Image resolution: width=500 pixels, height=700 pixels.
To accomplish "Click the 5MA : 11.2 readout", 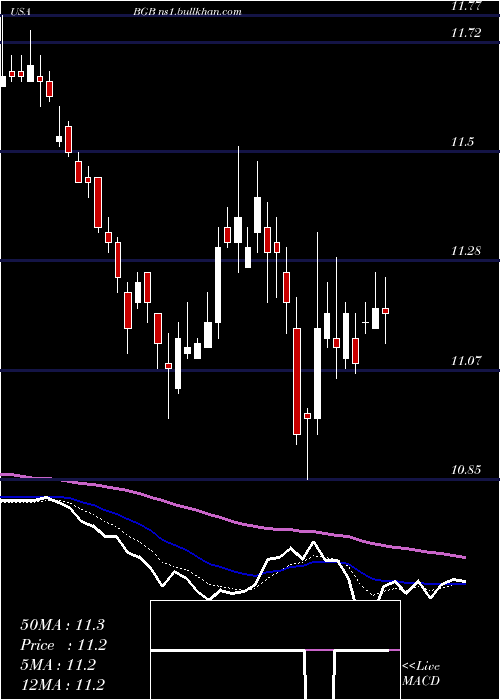I will [x=58, y=665].
